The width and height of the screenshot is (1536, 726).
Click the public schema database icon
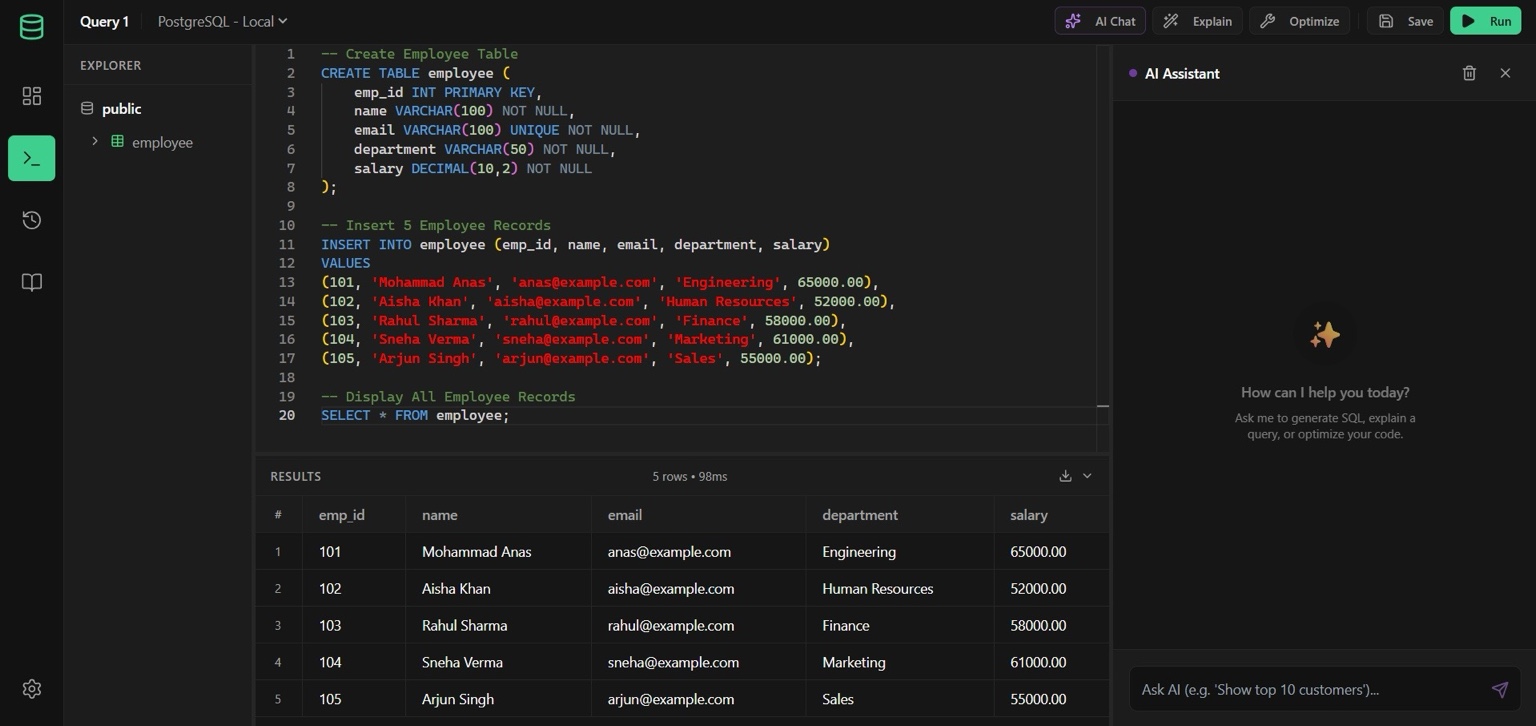87,108
